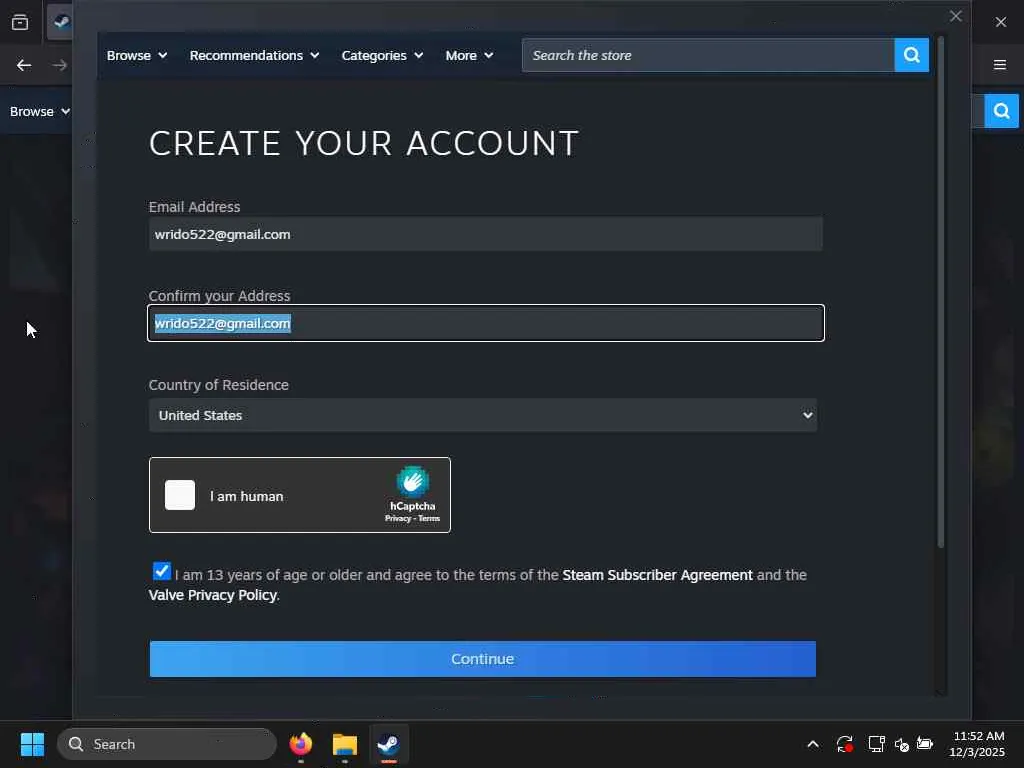Check the 'I am human' captcha box

point(180,495)
